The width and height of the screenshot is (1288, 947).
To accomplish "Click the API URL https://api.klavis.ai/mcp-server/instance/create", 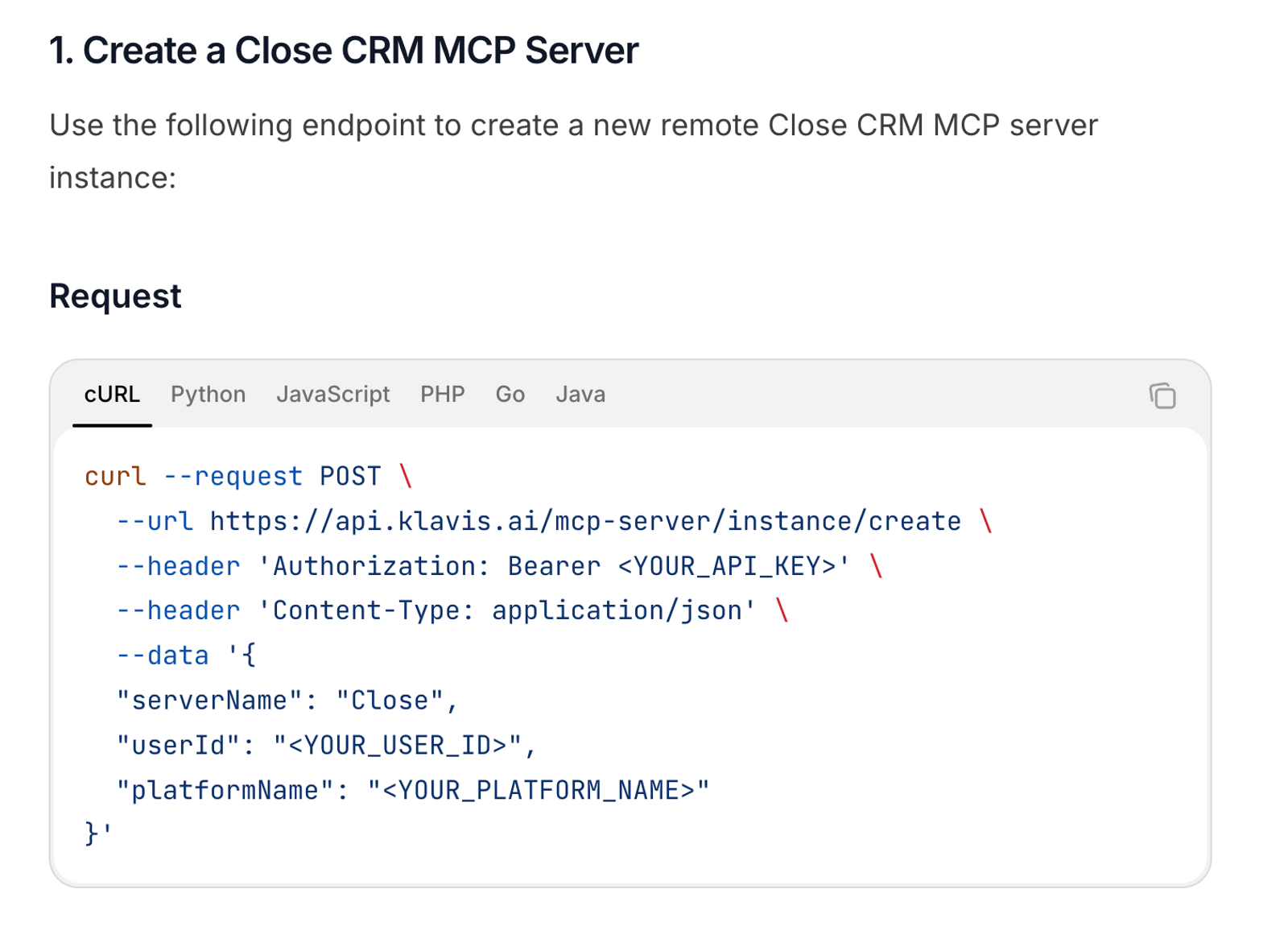I will click(x=585, y=522).
